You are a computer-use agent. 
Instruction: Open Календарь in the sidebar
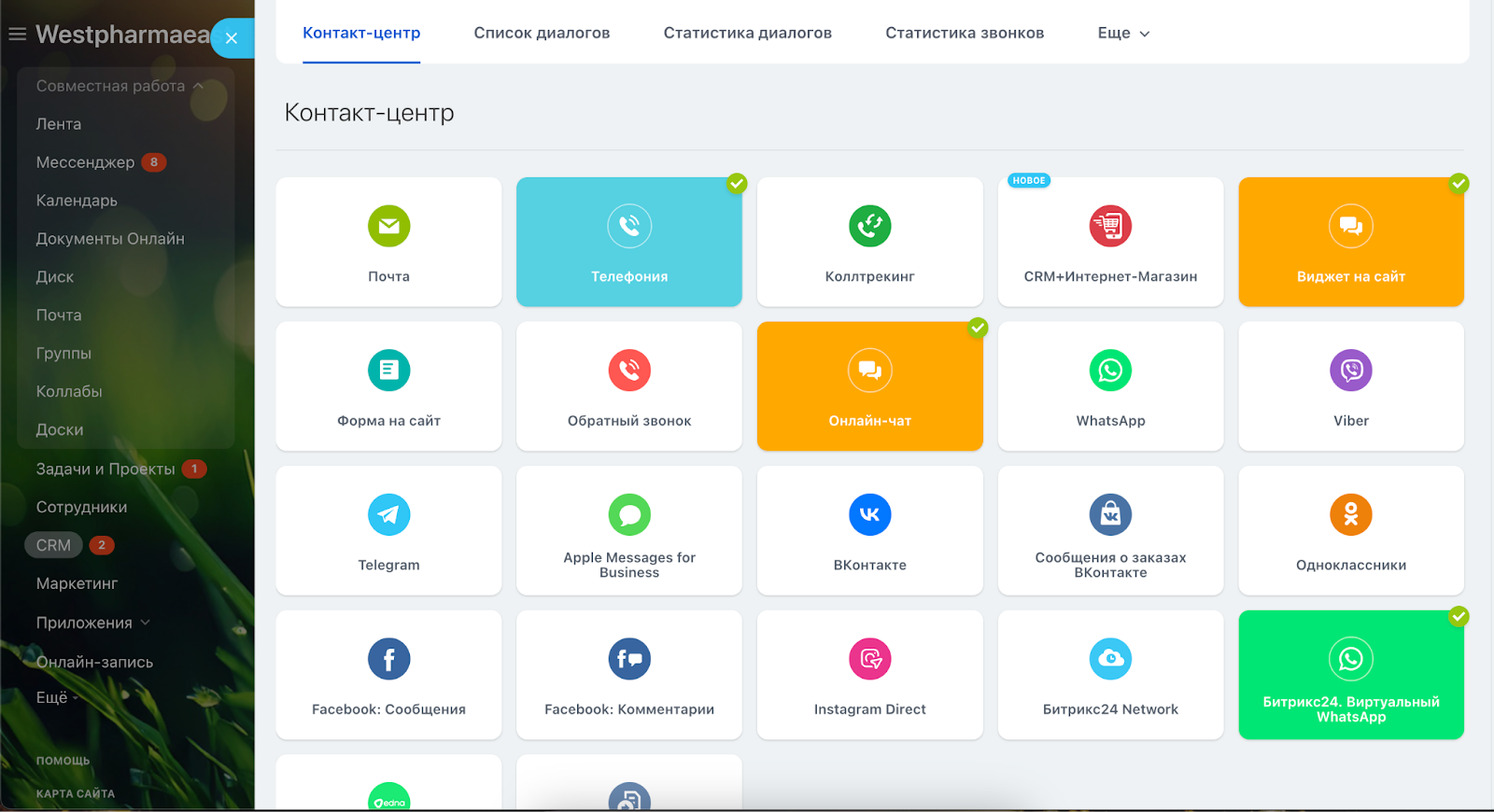[x=77, y=201]
